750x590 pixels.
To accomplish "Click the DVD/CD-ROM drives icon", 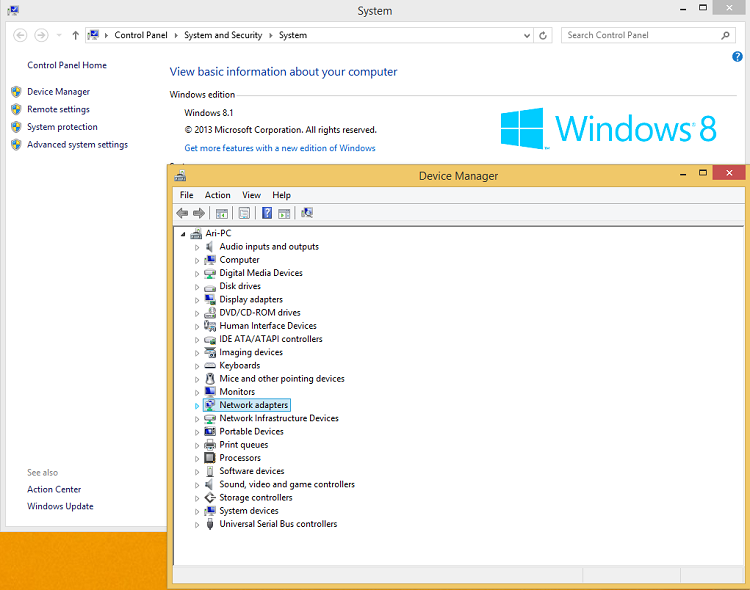I will (210, 312).
